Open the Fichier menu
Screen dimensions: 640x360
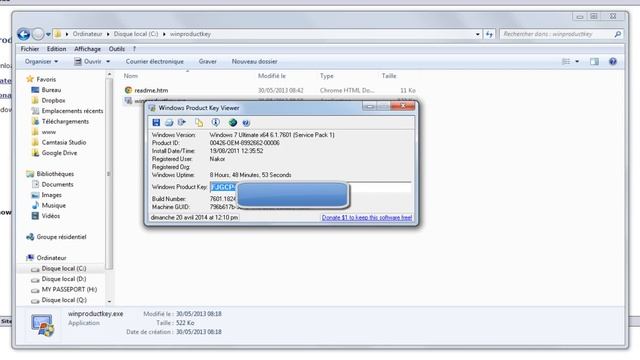coord(29,49)
